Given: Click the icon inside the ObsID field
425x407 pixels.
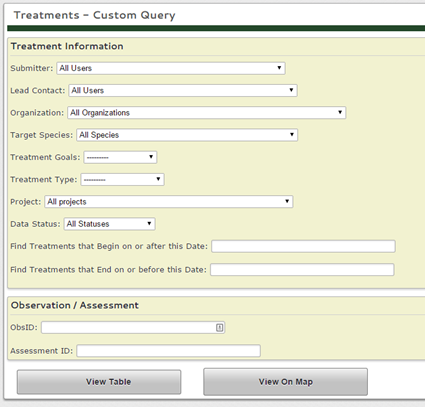Looking at the screenshot, I should (219, 327).
